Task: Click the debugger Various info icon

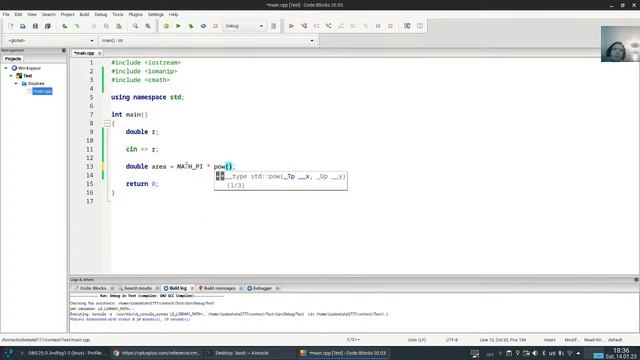Action: coord(420,26)
